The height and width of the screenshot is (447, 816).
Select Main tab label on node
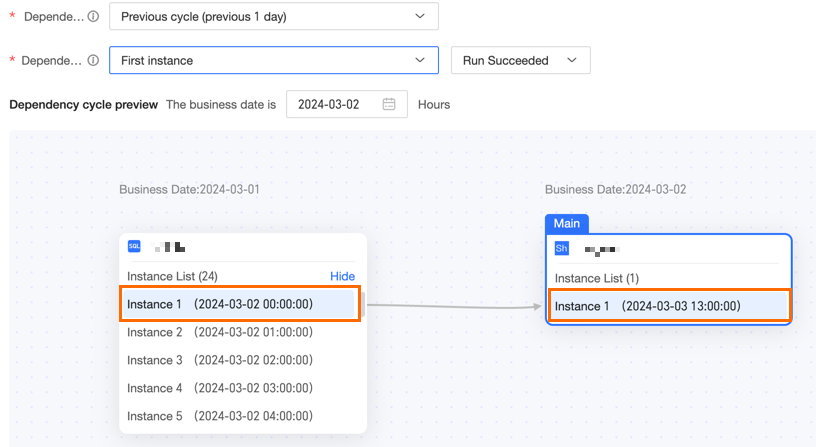point(567,224)
